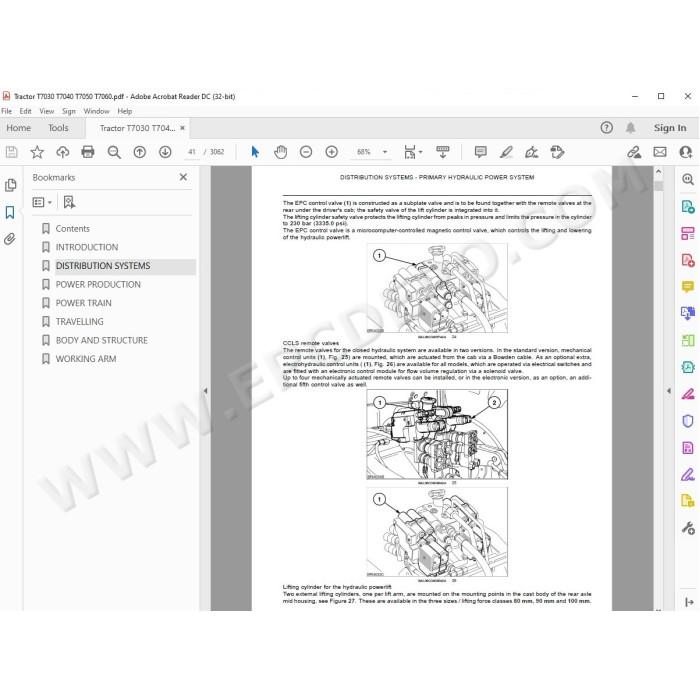Send file by email icon
Screen dimensions: 700x700
(x=660, y=152)
